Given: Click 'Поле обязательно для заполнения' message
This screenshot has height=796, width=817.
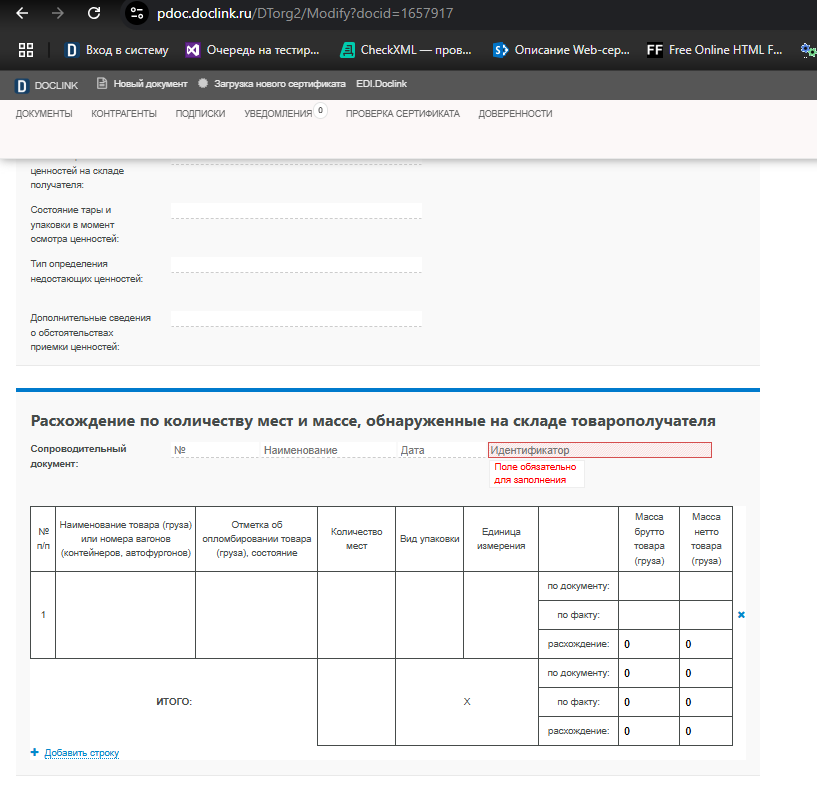Looking at the screenshot, I should tap(536, 474).
